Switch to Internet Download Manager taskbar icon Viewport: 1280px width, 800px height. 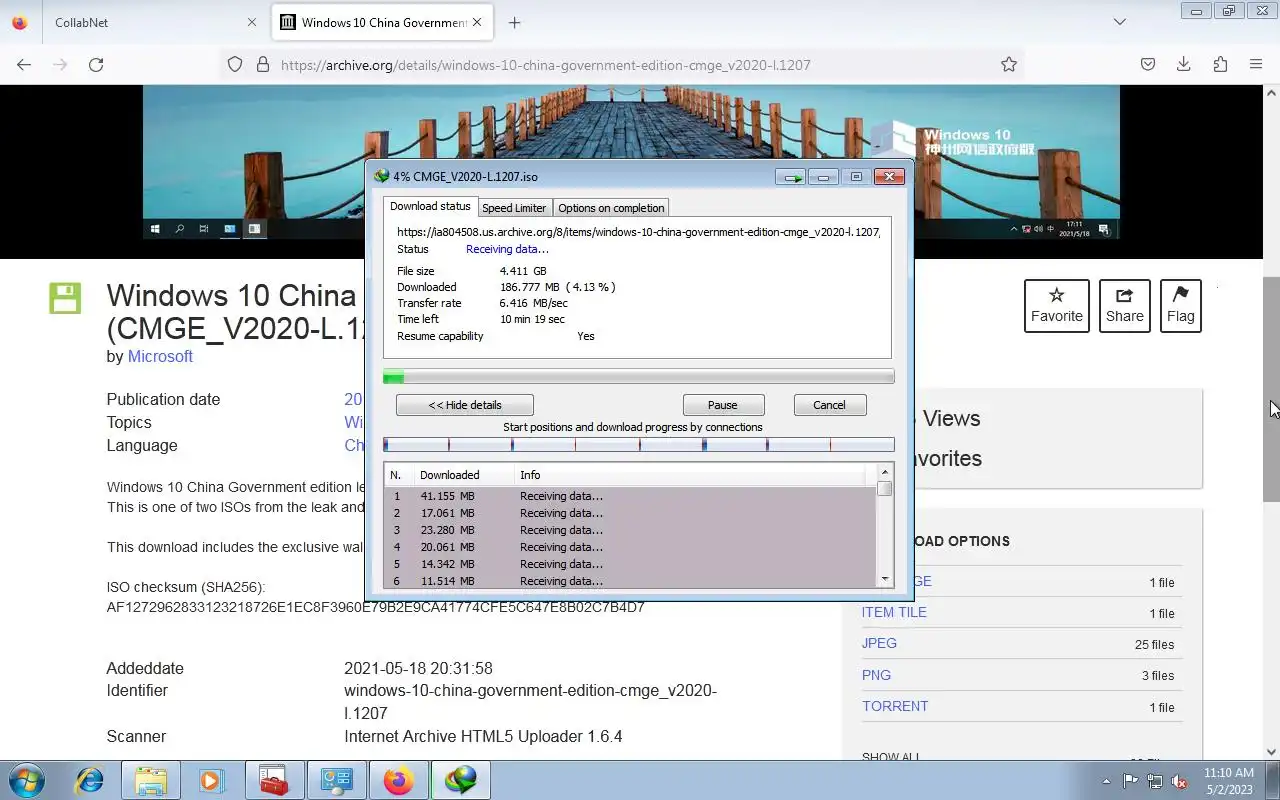(460, 780)
